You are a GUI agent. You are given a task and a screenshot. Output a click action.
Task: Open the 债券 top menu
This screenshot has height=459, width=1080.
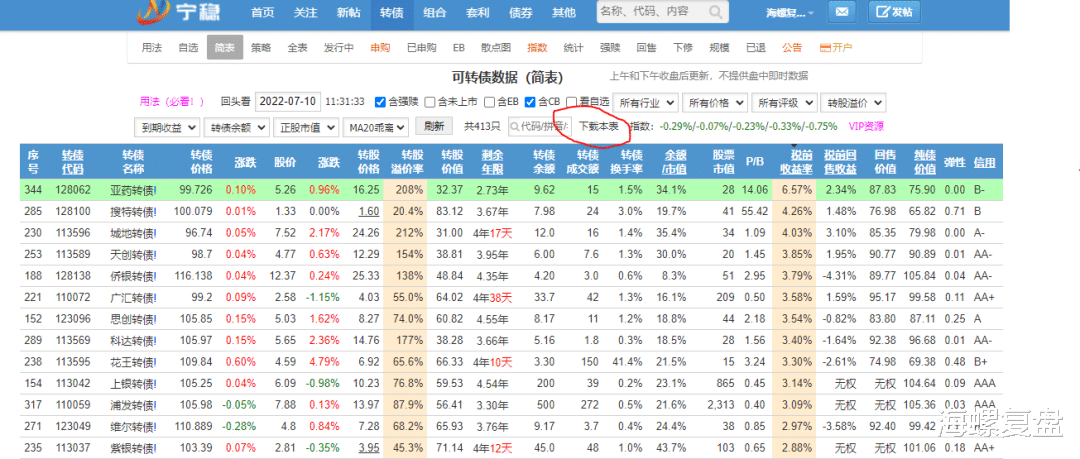tap(520, 12)
